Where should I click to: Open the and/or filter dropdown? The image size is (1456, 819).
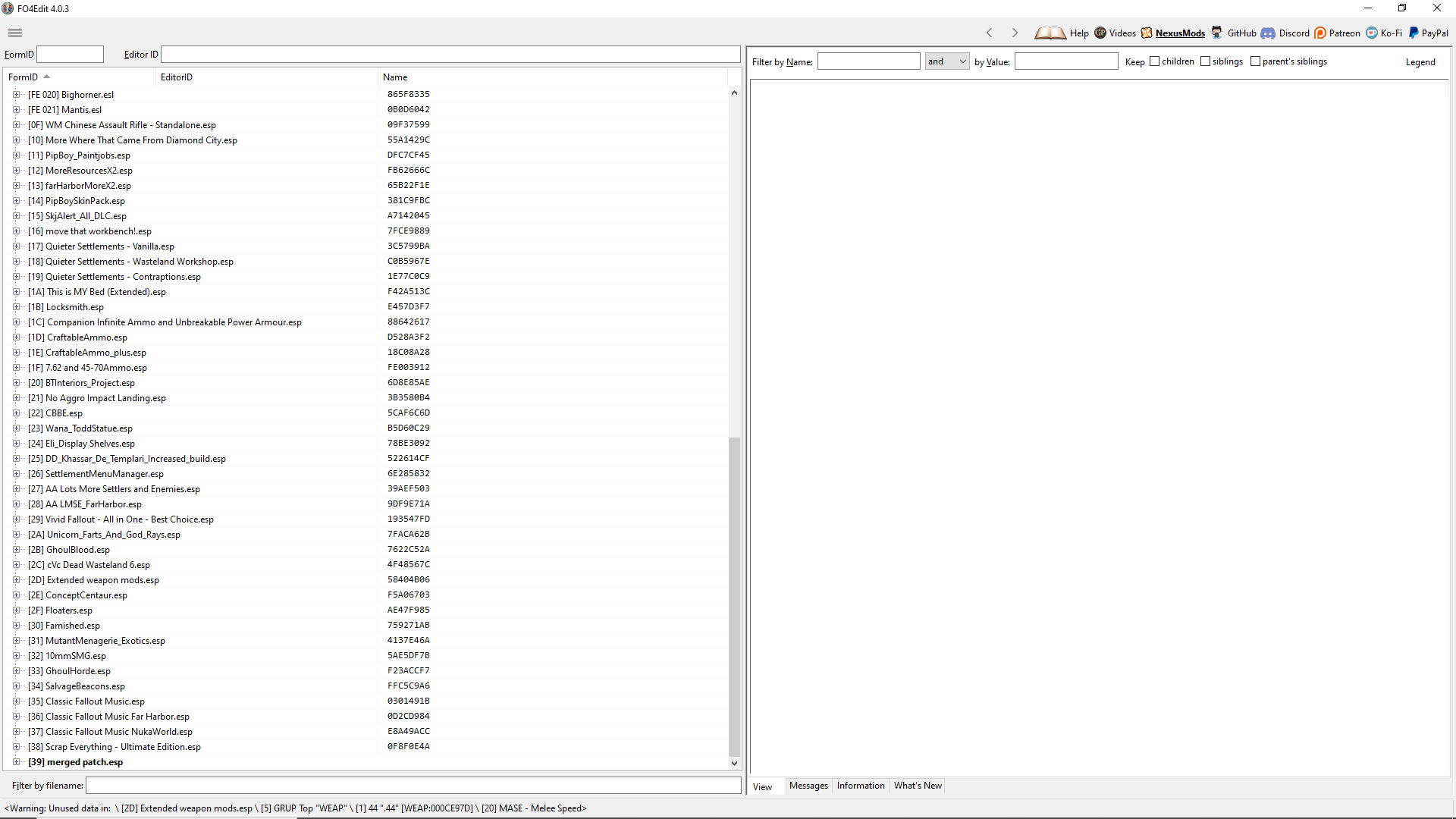click(x=964, y=61)
